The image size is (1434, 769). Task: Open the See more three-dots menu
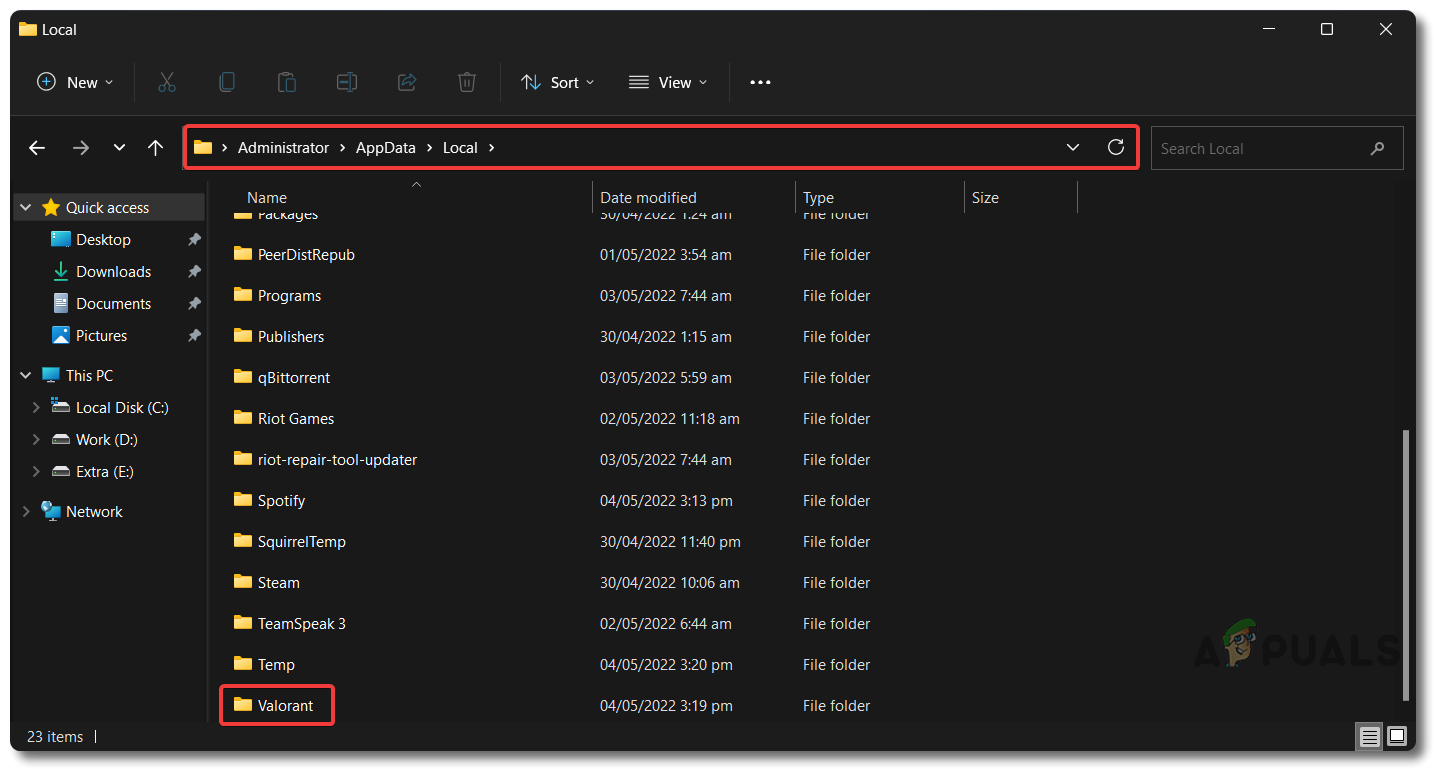(x=760, y=82)
